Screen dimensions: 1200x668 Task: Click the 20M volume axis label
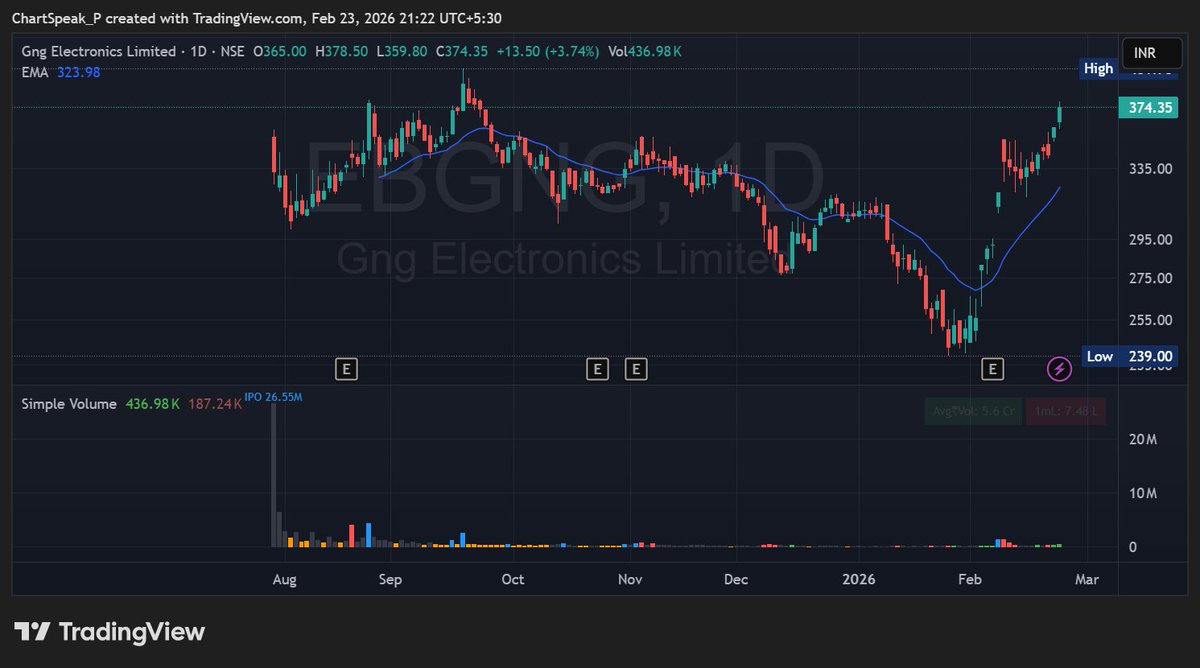(1143, 440)
